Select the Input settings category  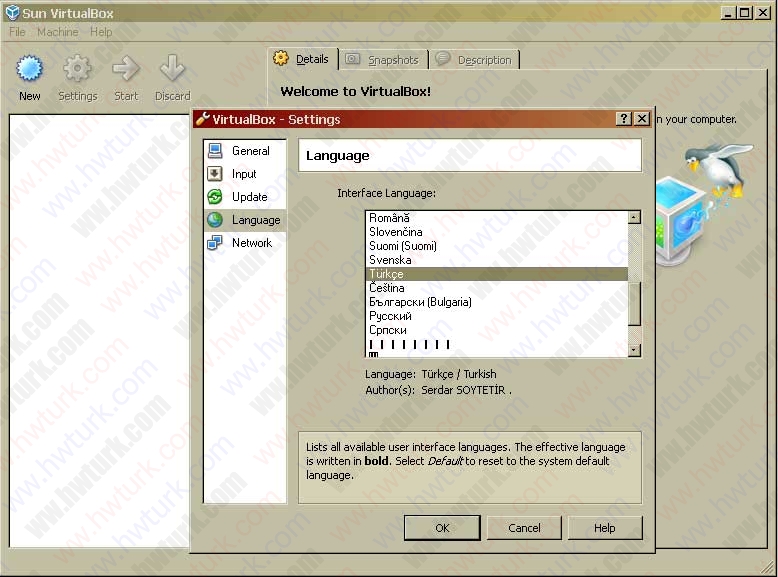(x=245, y=174)
